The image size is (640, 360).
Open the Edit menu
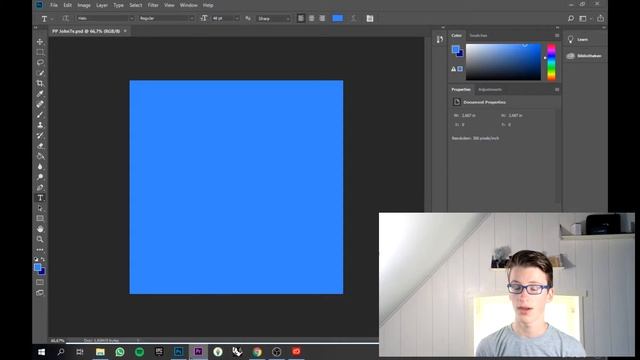coord(67,5)
